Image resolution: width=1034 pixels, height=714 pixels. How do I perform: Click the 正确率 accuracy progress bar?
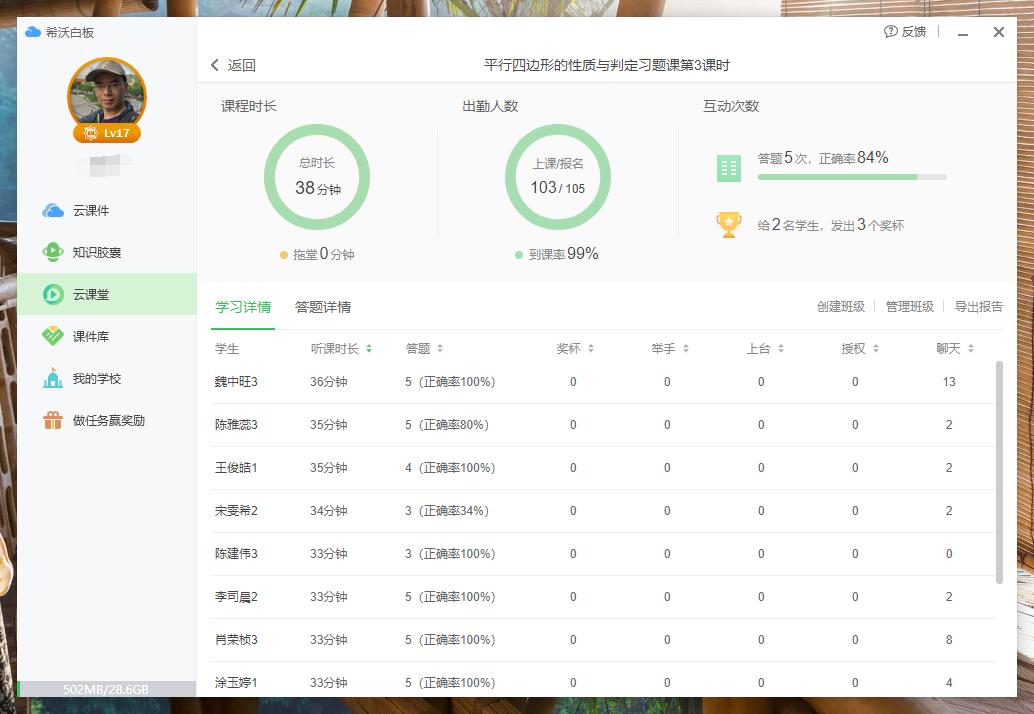click(852, 177)
